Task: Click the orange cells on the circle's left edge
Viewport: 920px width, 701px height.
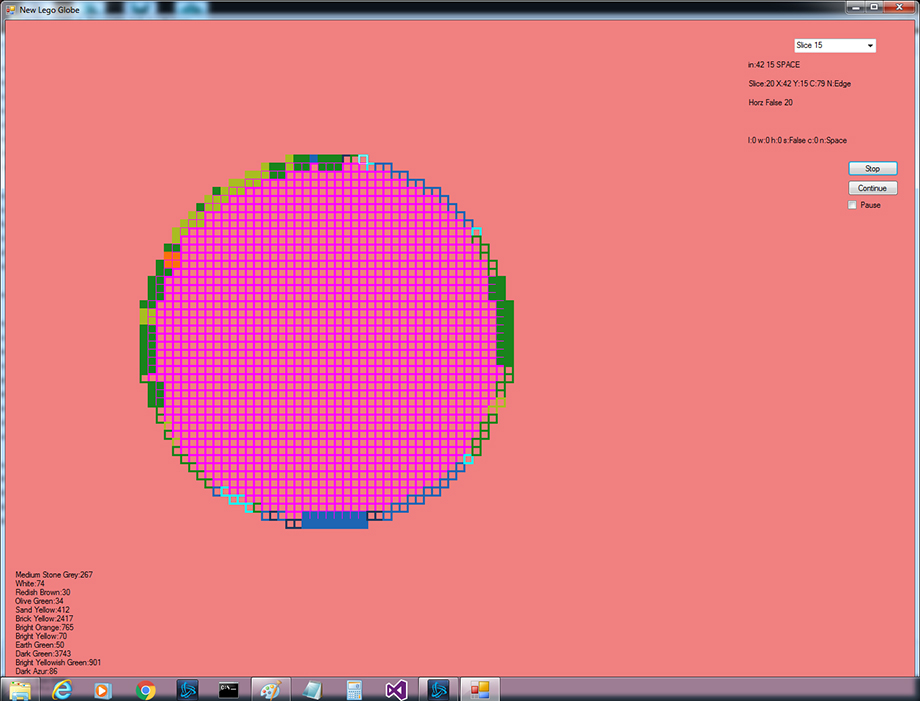Action: [x=171, y=259]
